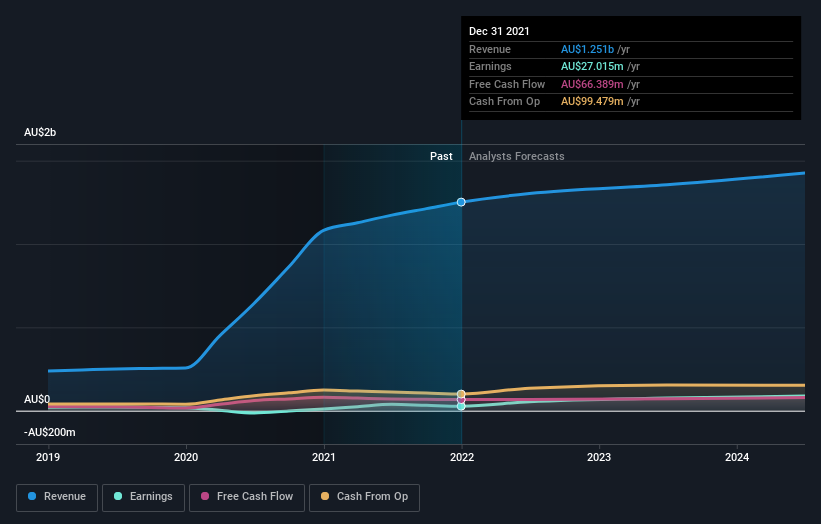The height and width of the screenshot is (524, 821).
Task: Click the AU$27.015m earnings value in tooltip
Action: (x=592, y=66)
